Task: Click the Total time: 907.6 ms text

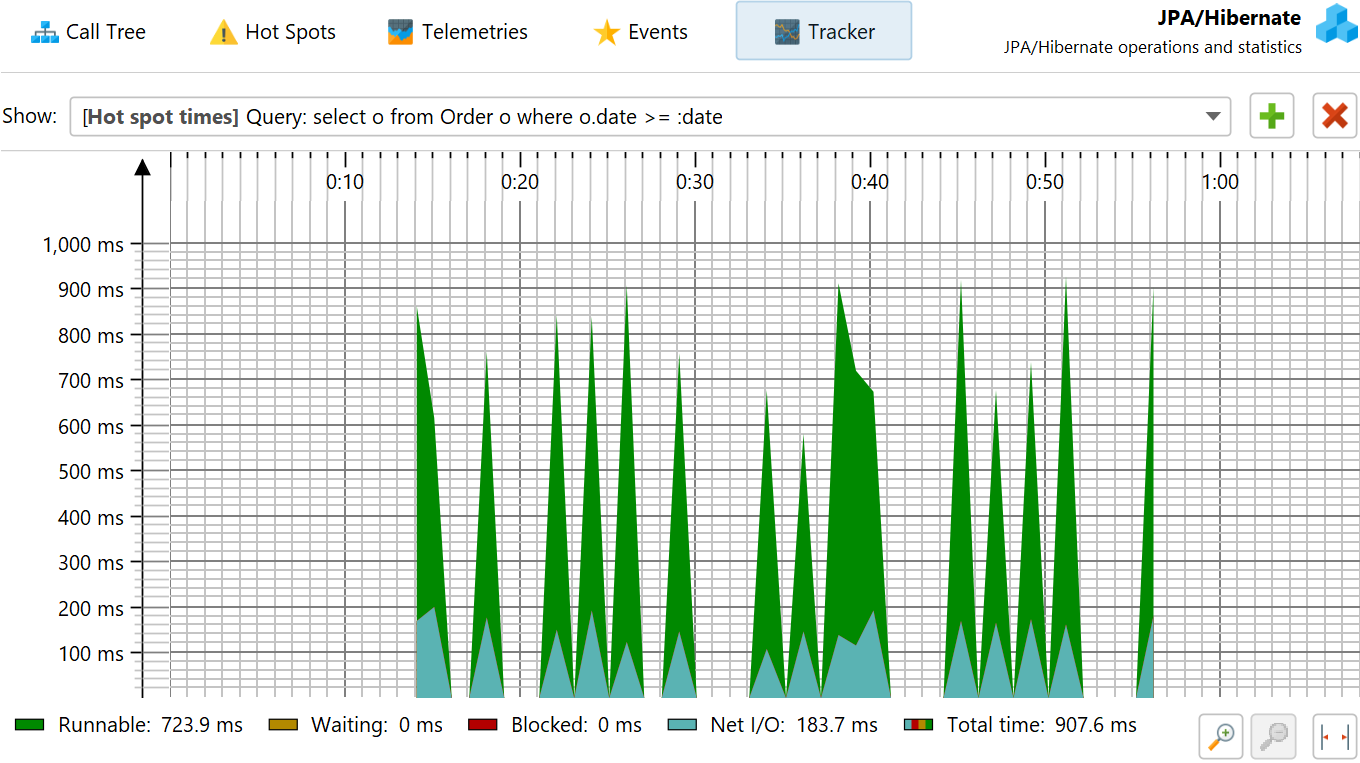Action: [1042, 725]
